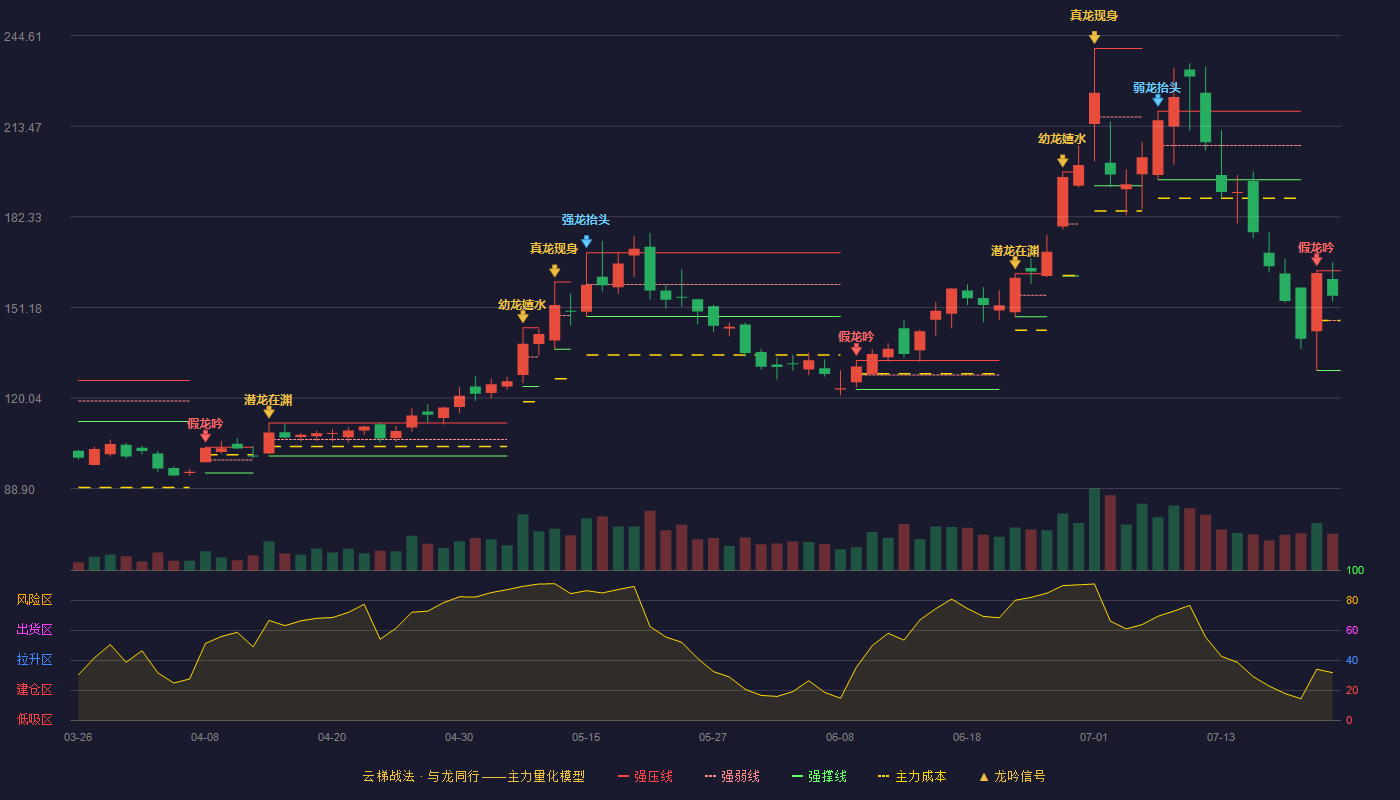Click the magenta 60 indicator scale value
This screenshot has height=800, width=1400.
1352,630
